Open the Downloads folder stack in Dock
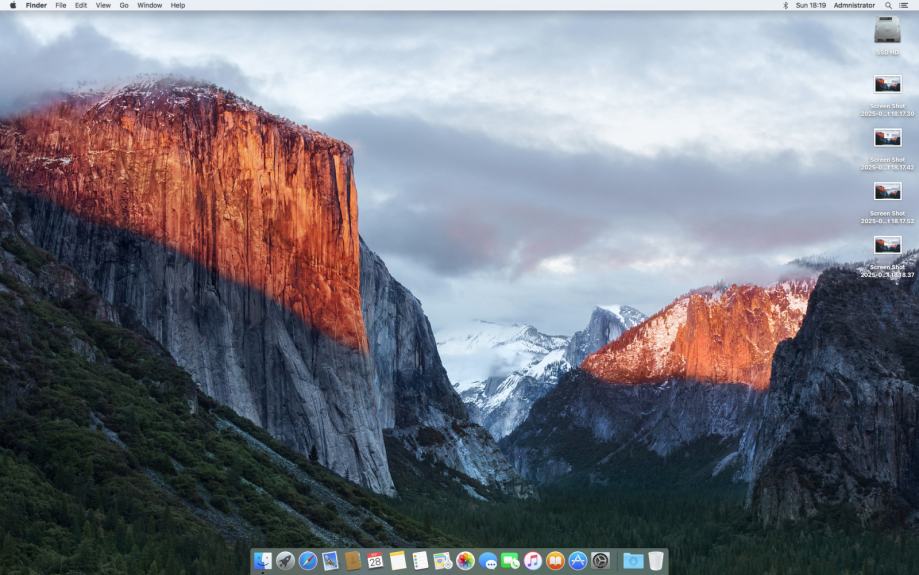Image resolution: width=919 pixels, height=575 pixels. click(632, 561)
